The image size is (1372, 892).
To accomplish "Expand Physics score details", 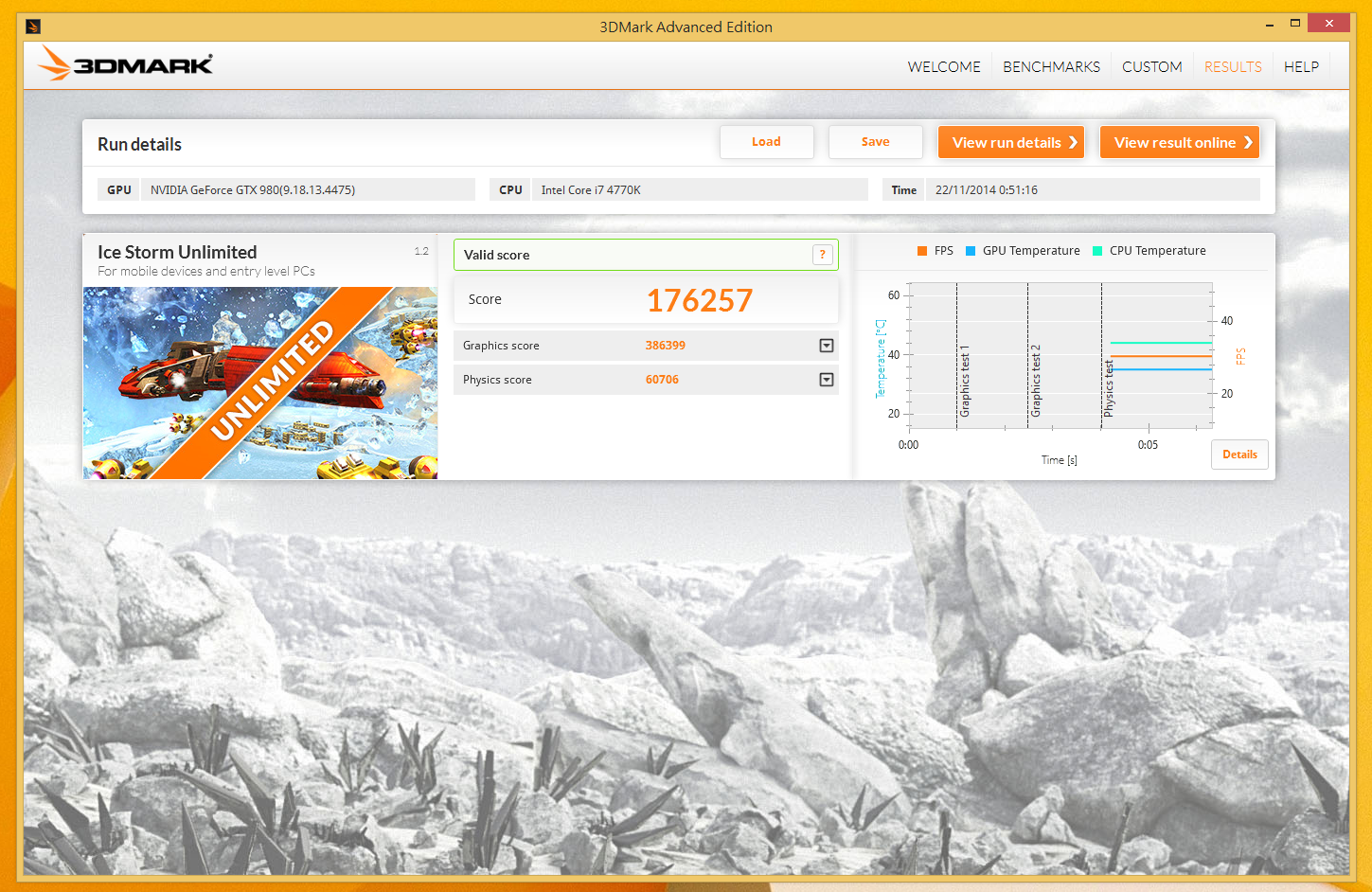I will click(827, 380).
